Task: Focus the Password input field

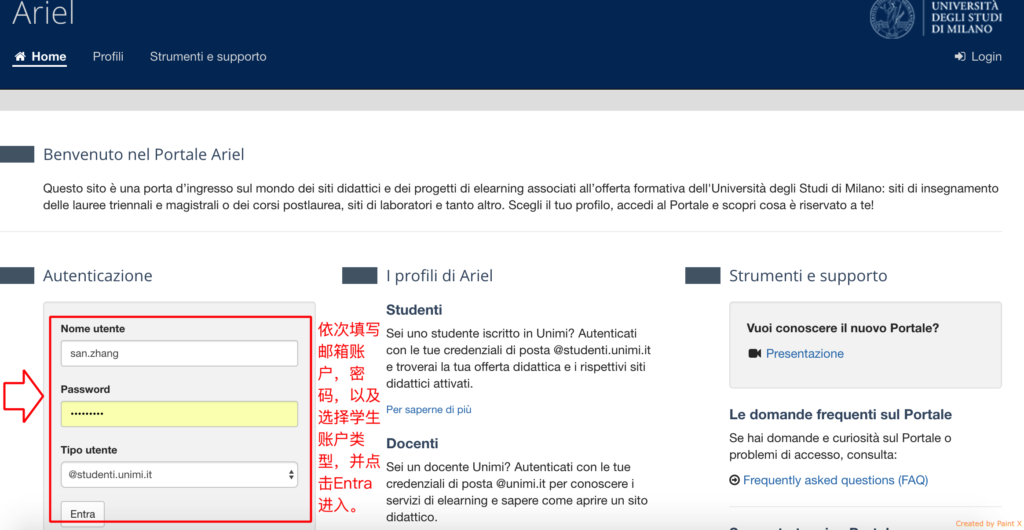Action: tap(179, 414)
